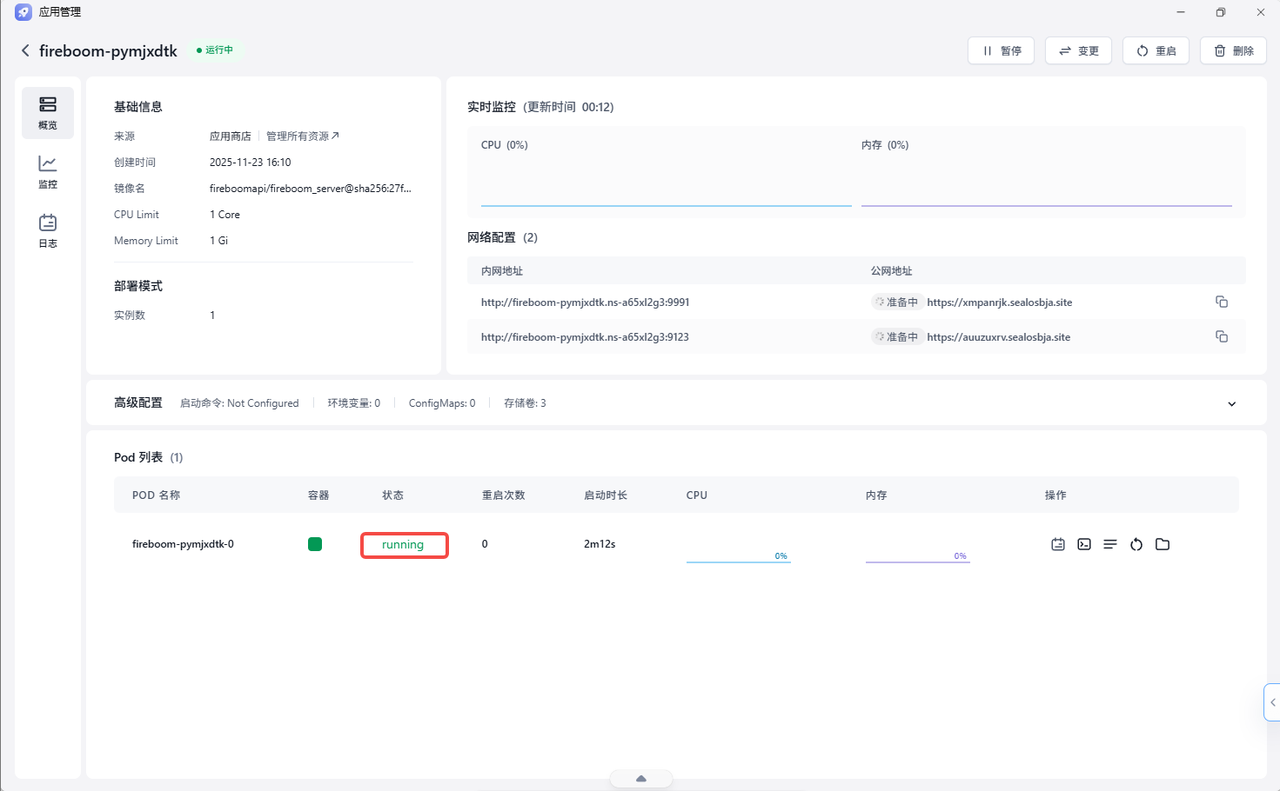Click the 操作 column header

[1056, 495]
